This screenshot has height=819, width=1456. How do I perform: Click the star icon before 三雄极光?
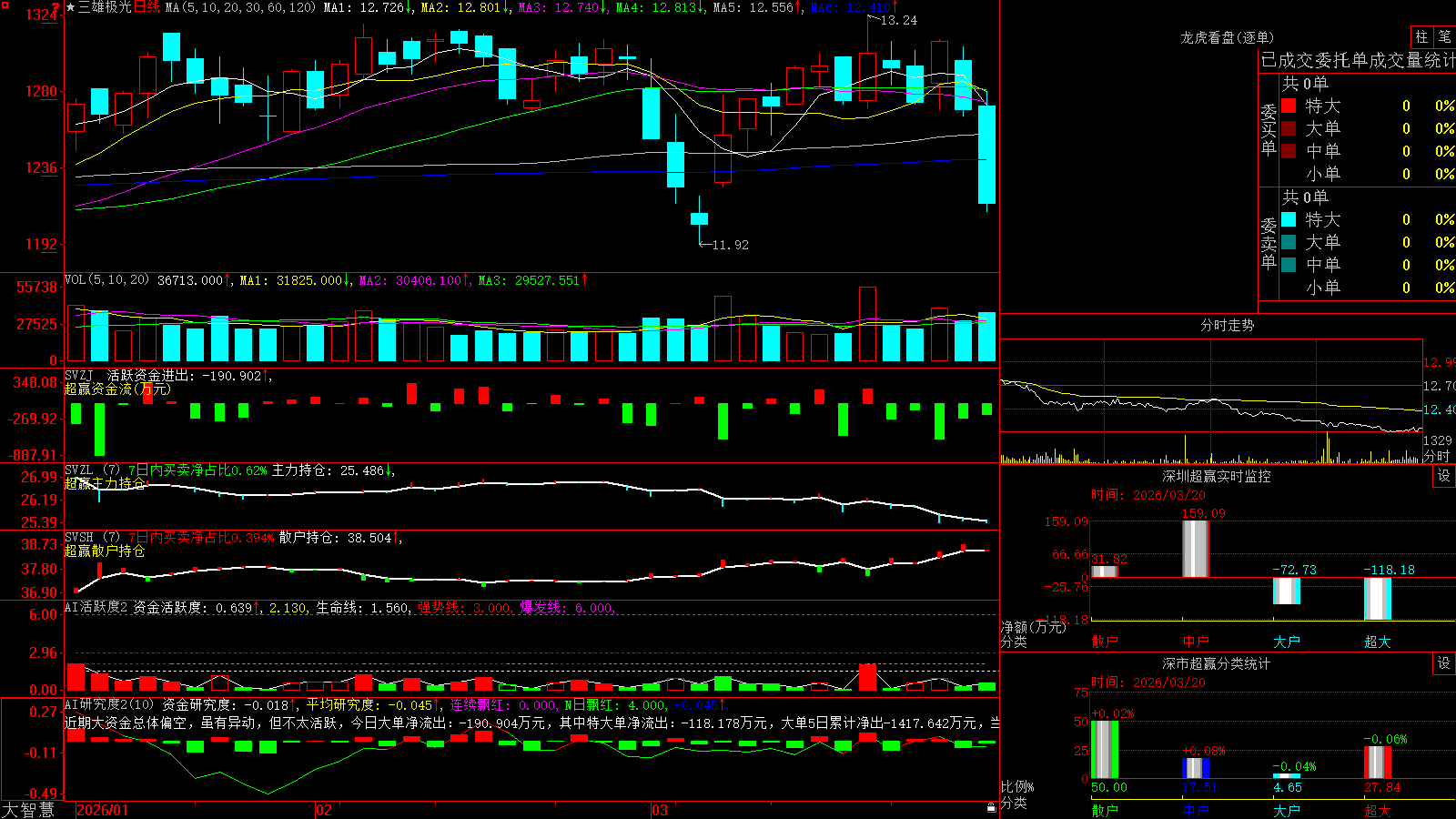click(71, 7)
